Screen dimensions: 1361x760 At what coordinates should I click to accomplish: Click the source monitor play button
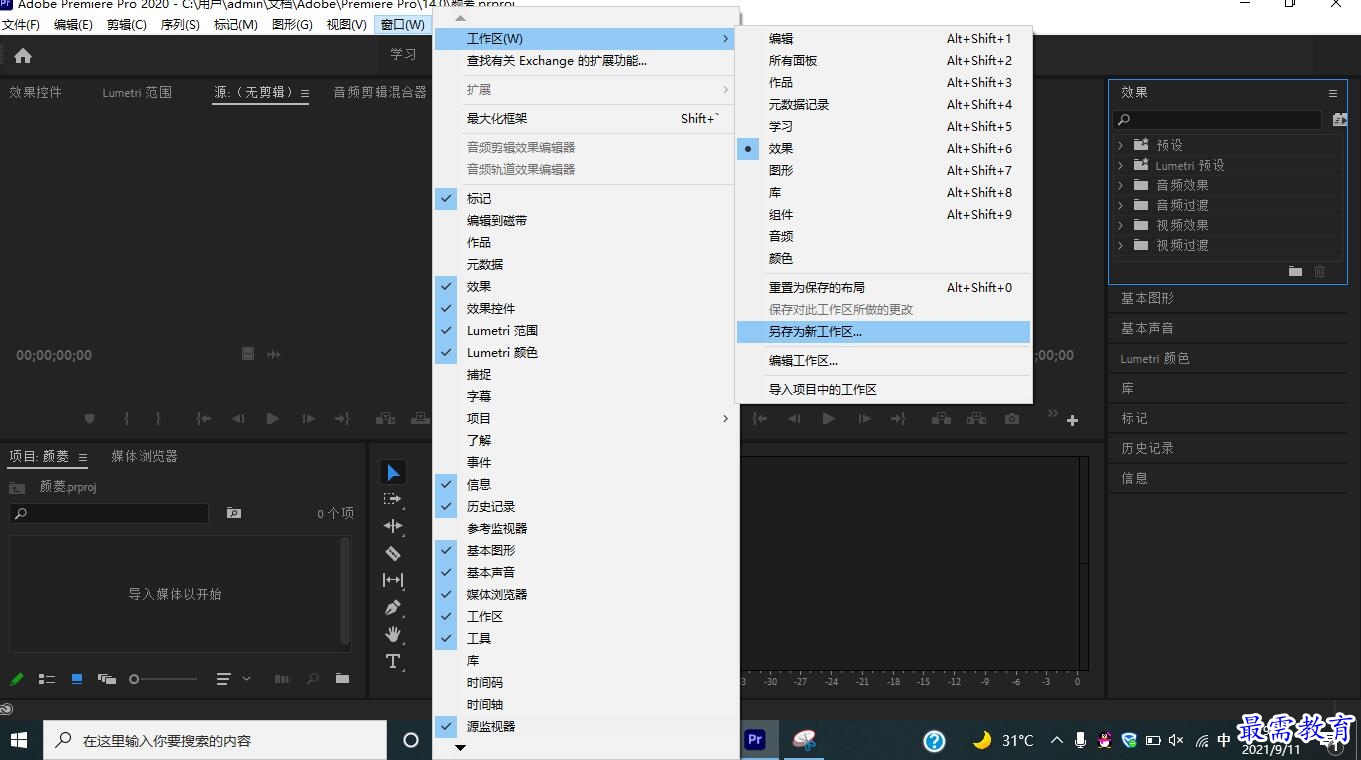[x=272, y=419]
